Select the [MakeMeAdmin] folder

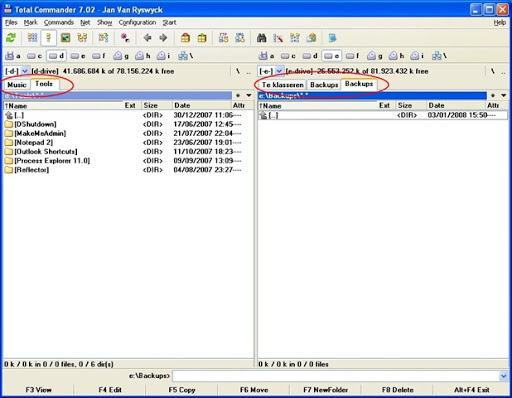pos(35,133)
